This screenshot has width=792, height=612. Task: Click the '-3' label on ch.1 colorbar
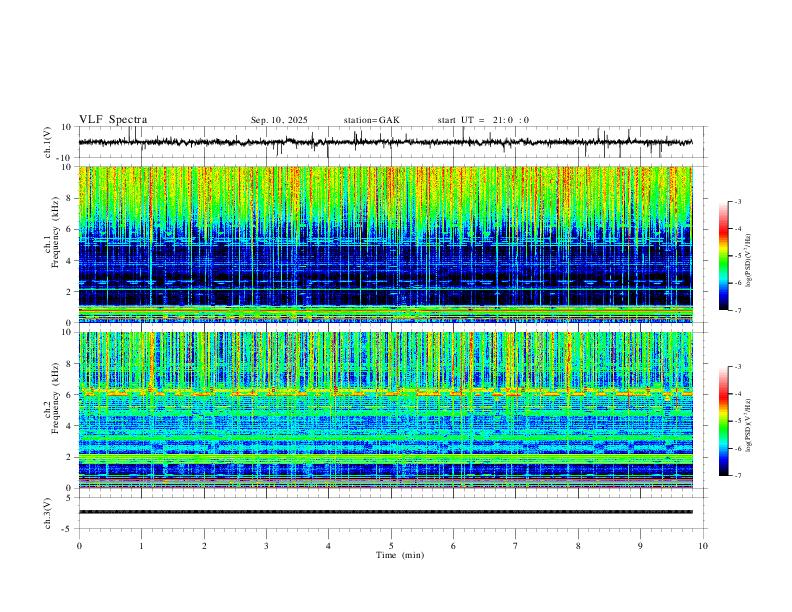pos(737,201)
